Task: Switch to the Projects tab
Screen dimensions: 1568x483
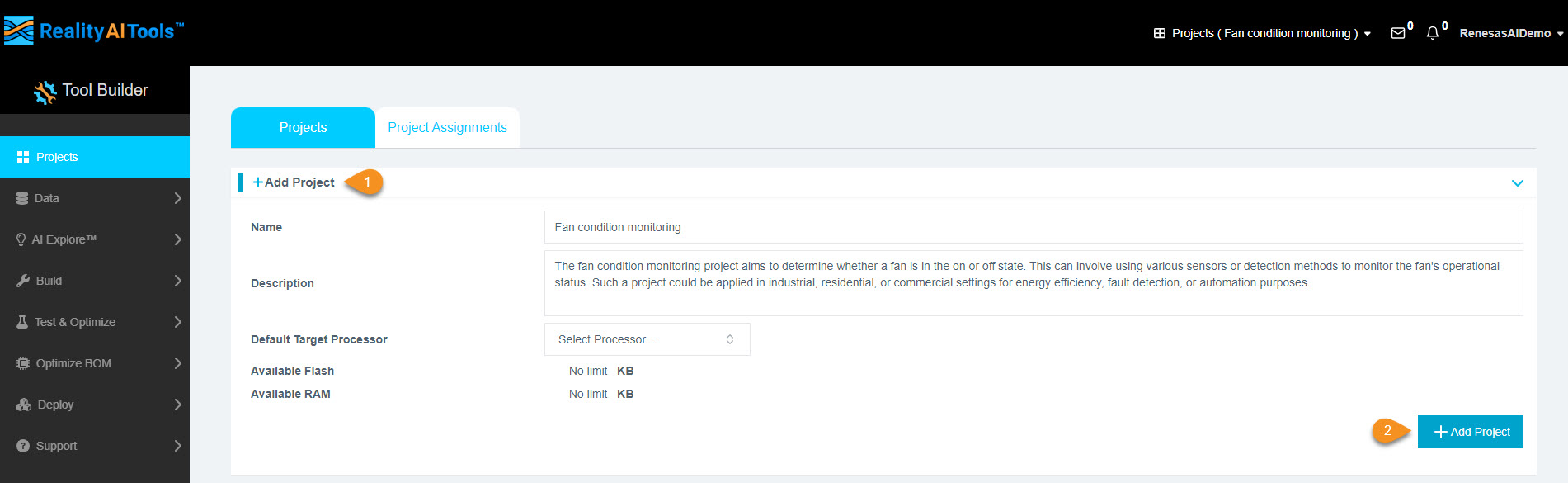Action: [x=303, y=127]
